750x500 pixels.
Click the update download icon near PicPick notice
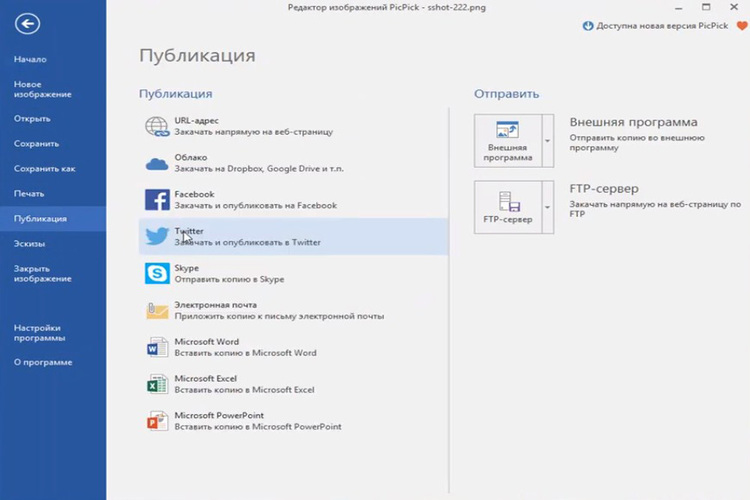point(588,26)
